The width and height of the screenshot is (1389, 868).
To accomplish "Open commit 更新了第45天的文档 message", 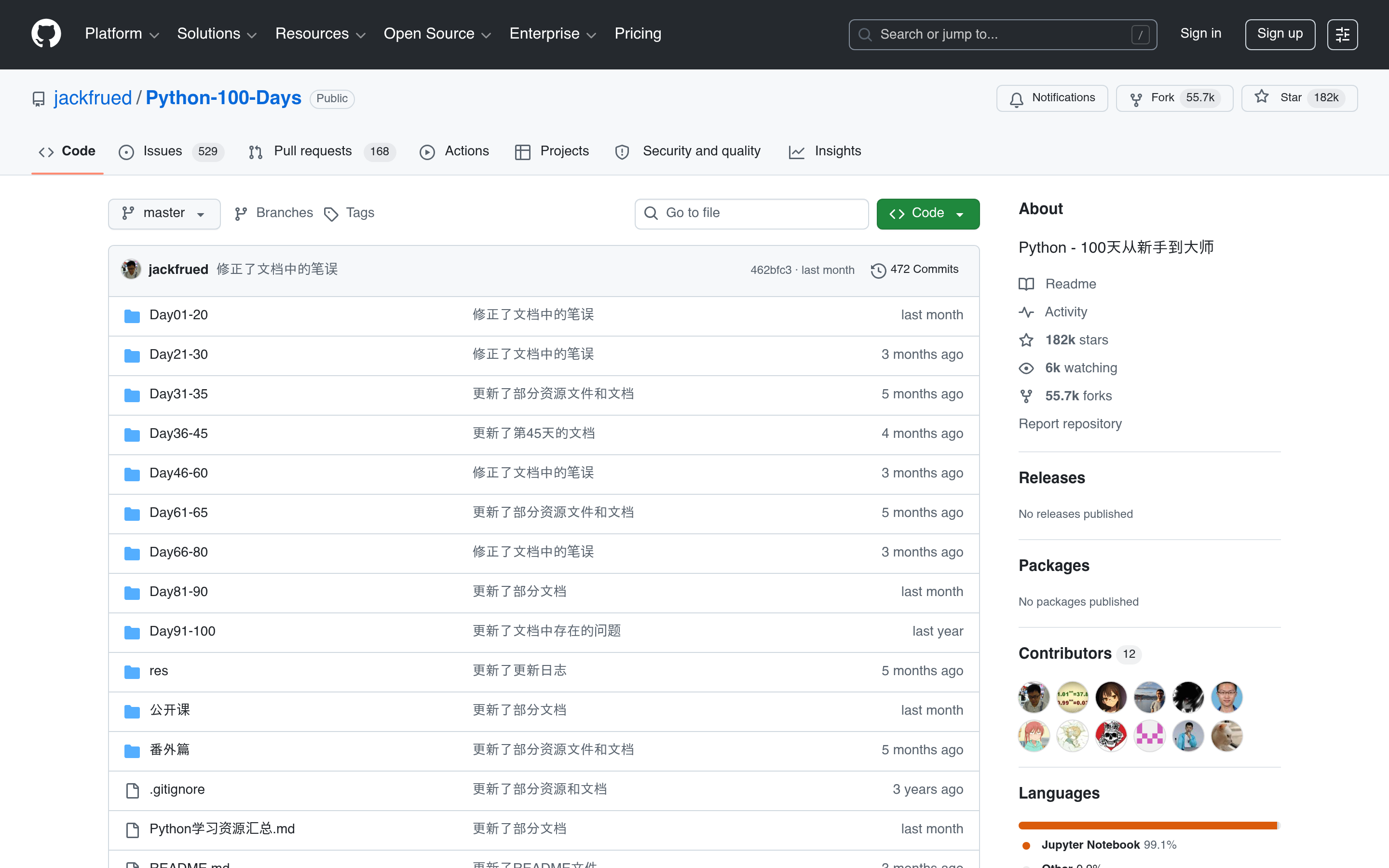I will 534,434.
